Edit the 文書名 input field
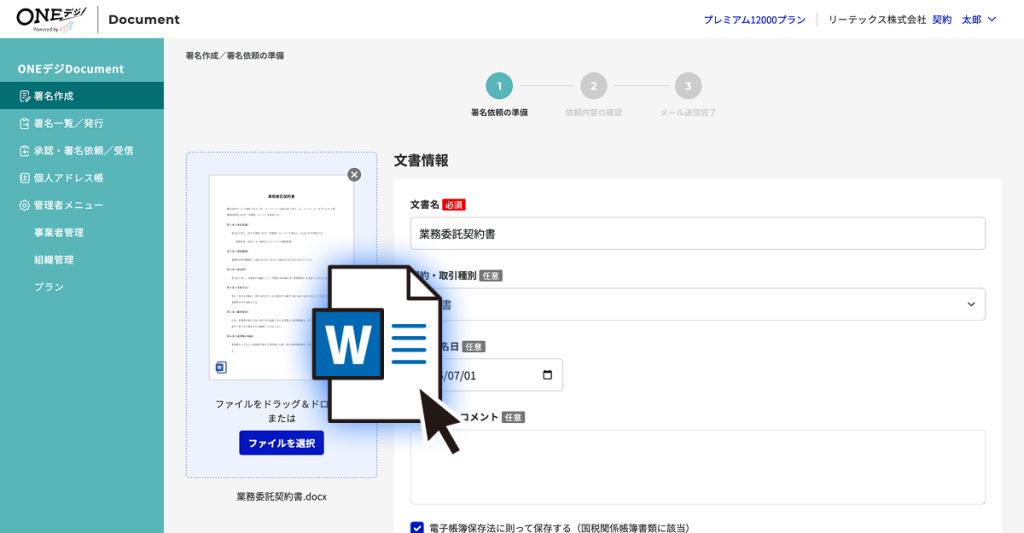The image size is (1024, 533). (697, 234)
